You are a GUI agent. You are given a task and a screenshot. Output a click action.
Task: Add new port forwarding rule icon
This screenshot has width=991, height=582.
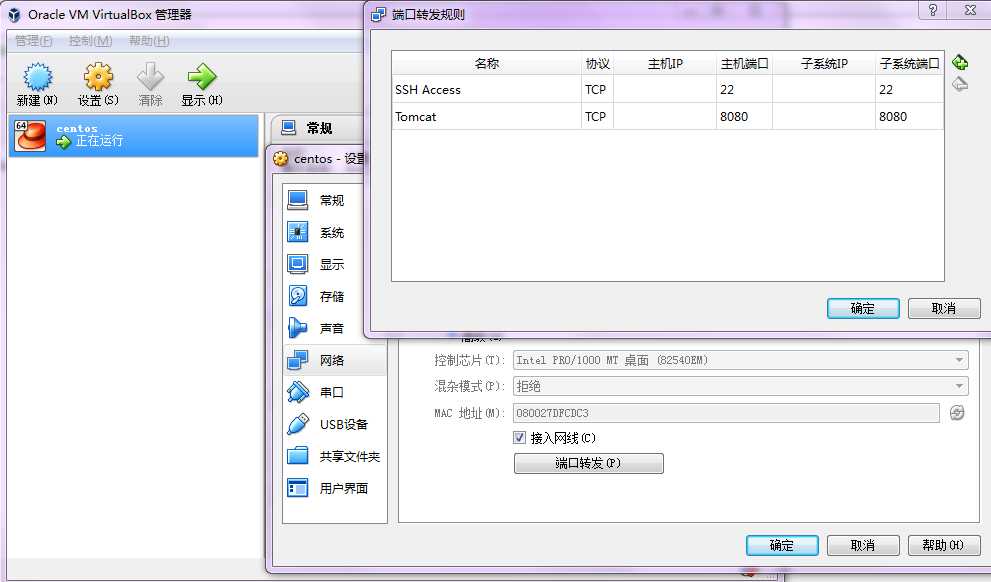click(960, 63)
